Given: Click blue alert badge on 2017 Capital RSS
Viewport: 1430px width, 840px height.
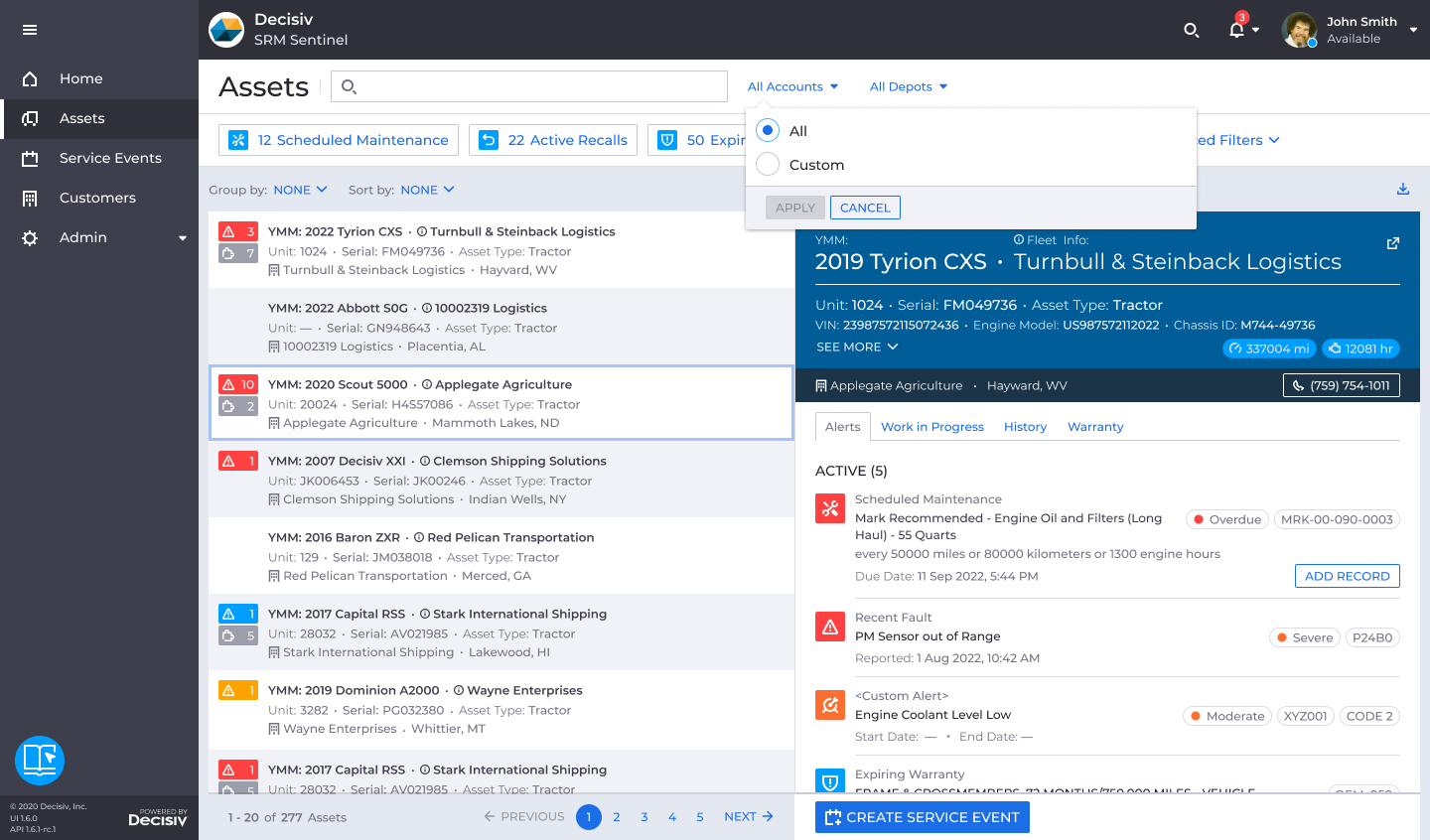Looking at the screenshot, I should (238, 614).
